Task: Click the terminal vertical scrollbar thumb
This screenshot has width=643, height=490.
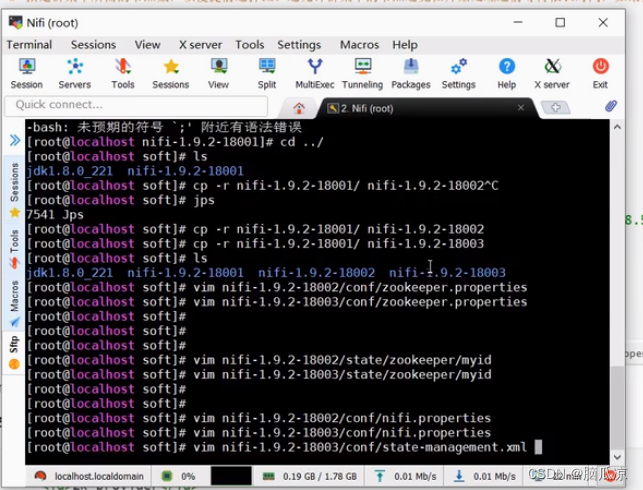Action: 617,408
